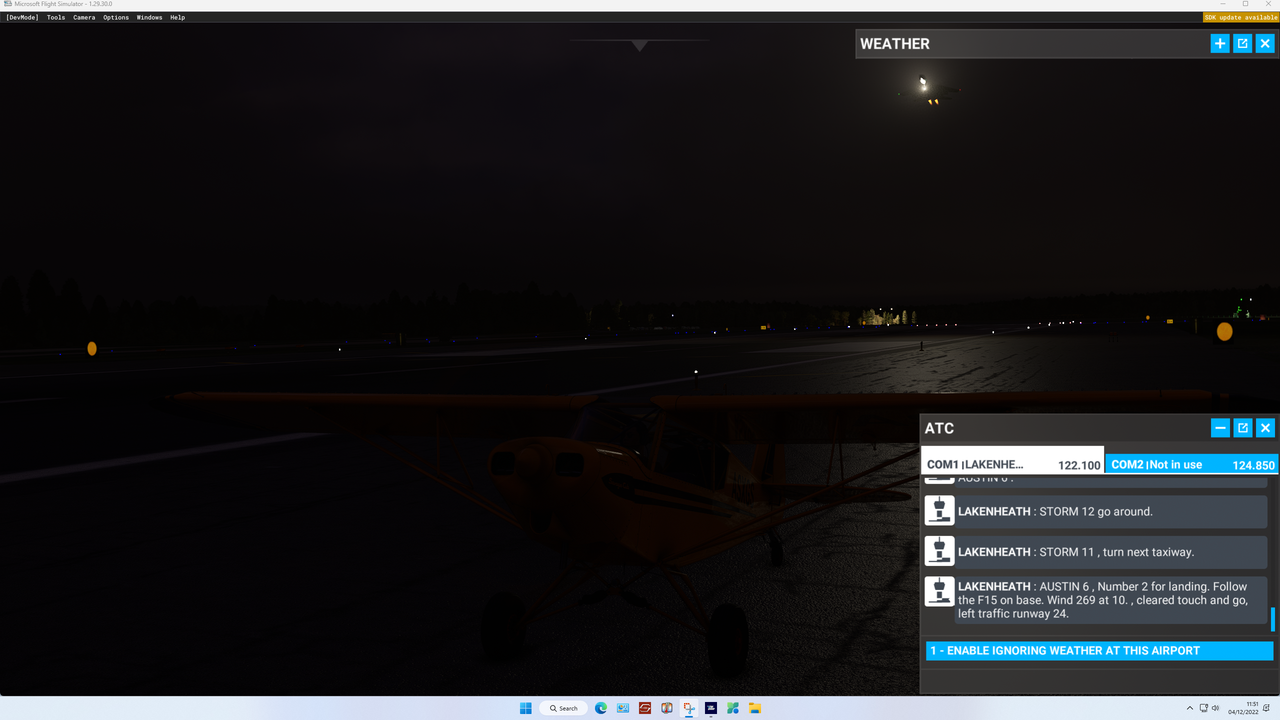The image size is (1280, 720).
Task: Pop out the ATC panel window
Action: click(1243, 428)
